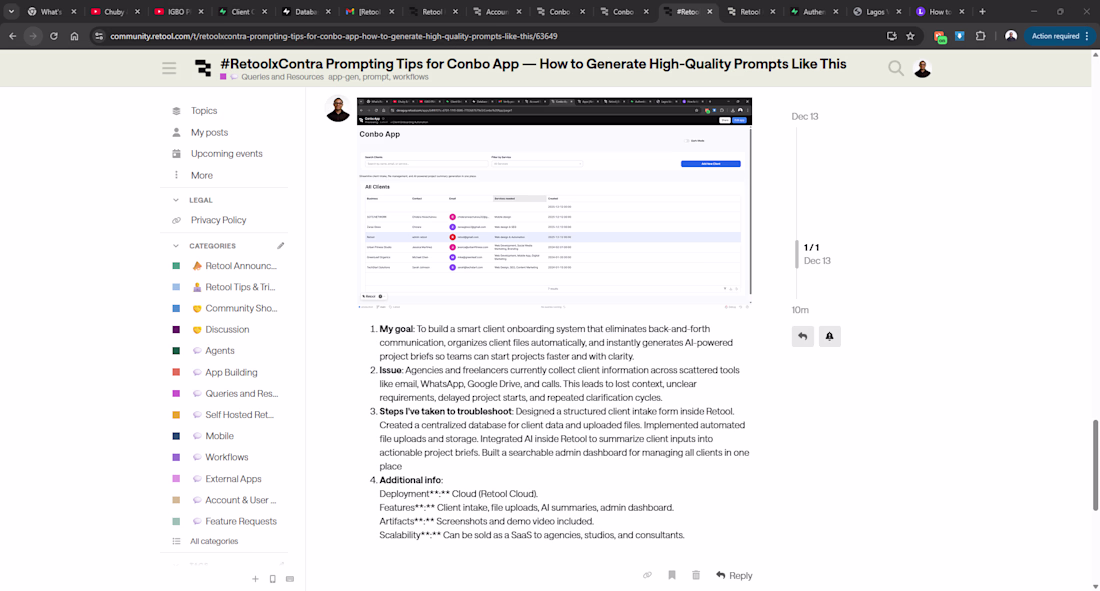Click the topic title in header
The height and width of the screenshot is (591, 1100).
[533, 64]
